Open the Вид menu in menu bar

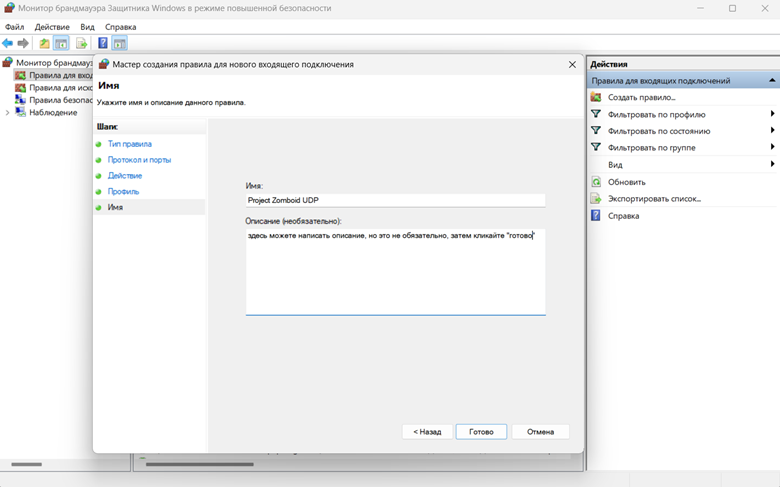click(x=87, y=27)
